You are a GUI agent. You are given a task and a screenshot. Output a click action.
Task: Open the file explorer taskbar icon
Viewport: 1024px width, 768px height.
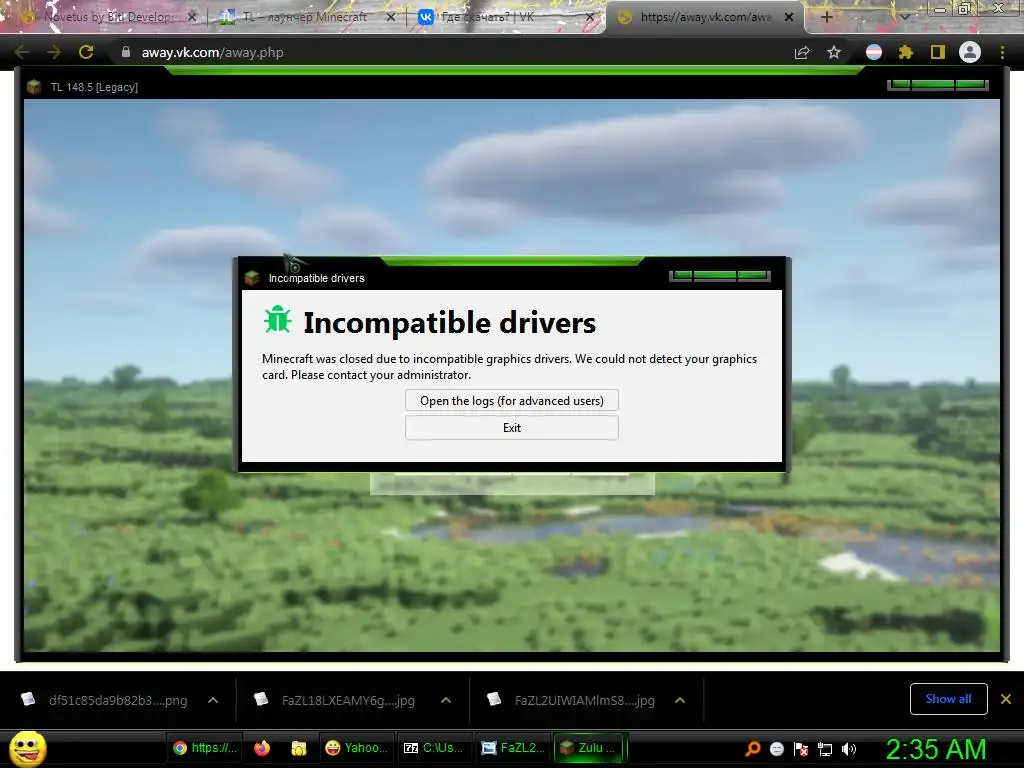299,748
